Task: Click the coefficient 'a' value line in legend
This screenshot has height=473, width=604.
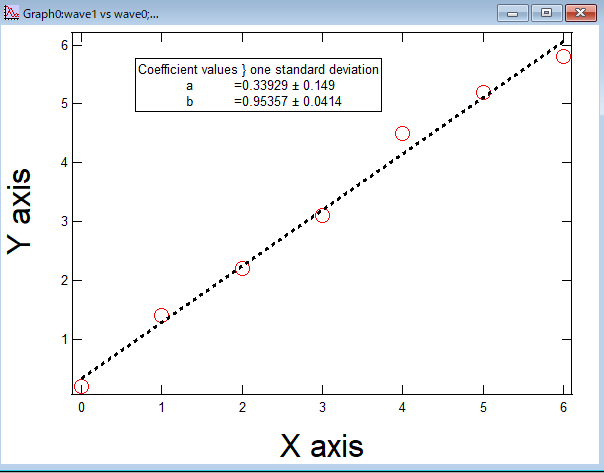Action: pos(257,85)
